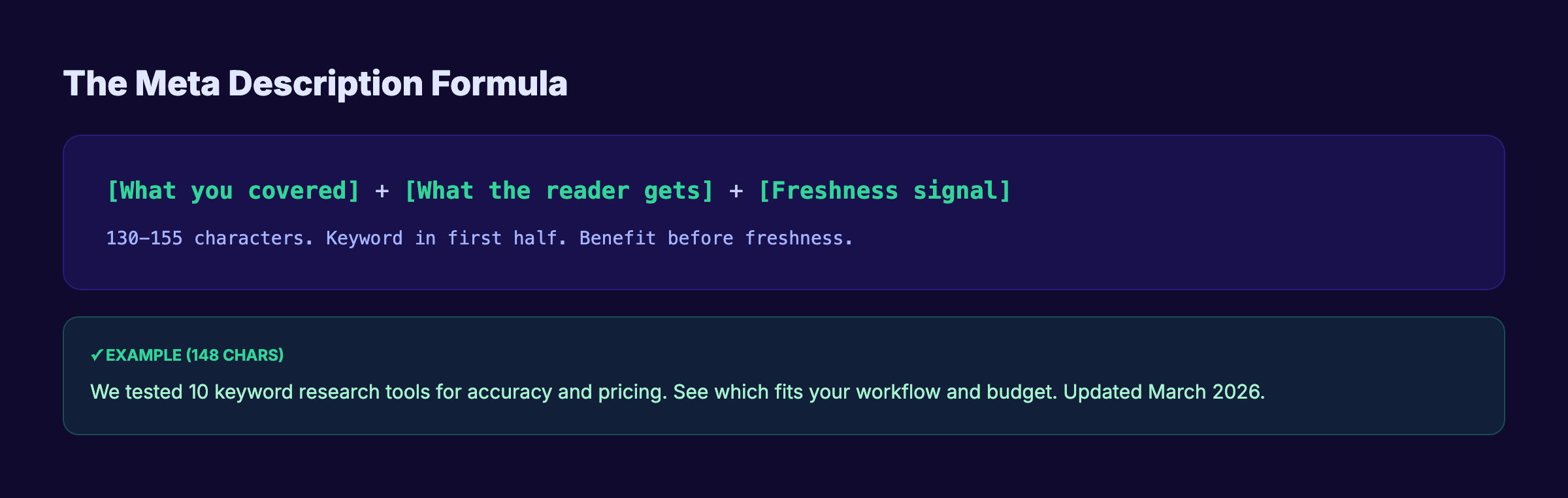
Task: Click the "Benefit before freshness." guideline
Action: [716, 239]
